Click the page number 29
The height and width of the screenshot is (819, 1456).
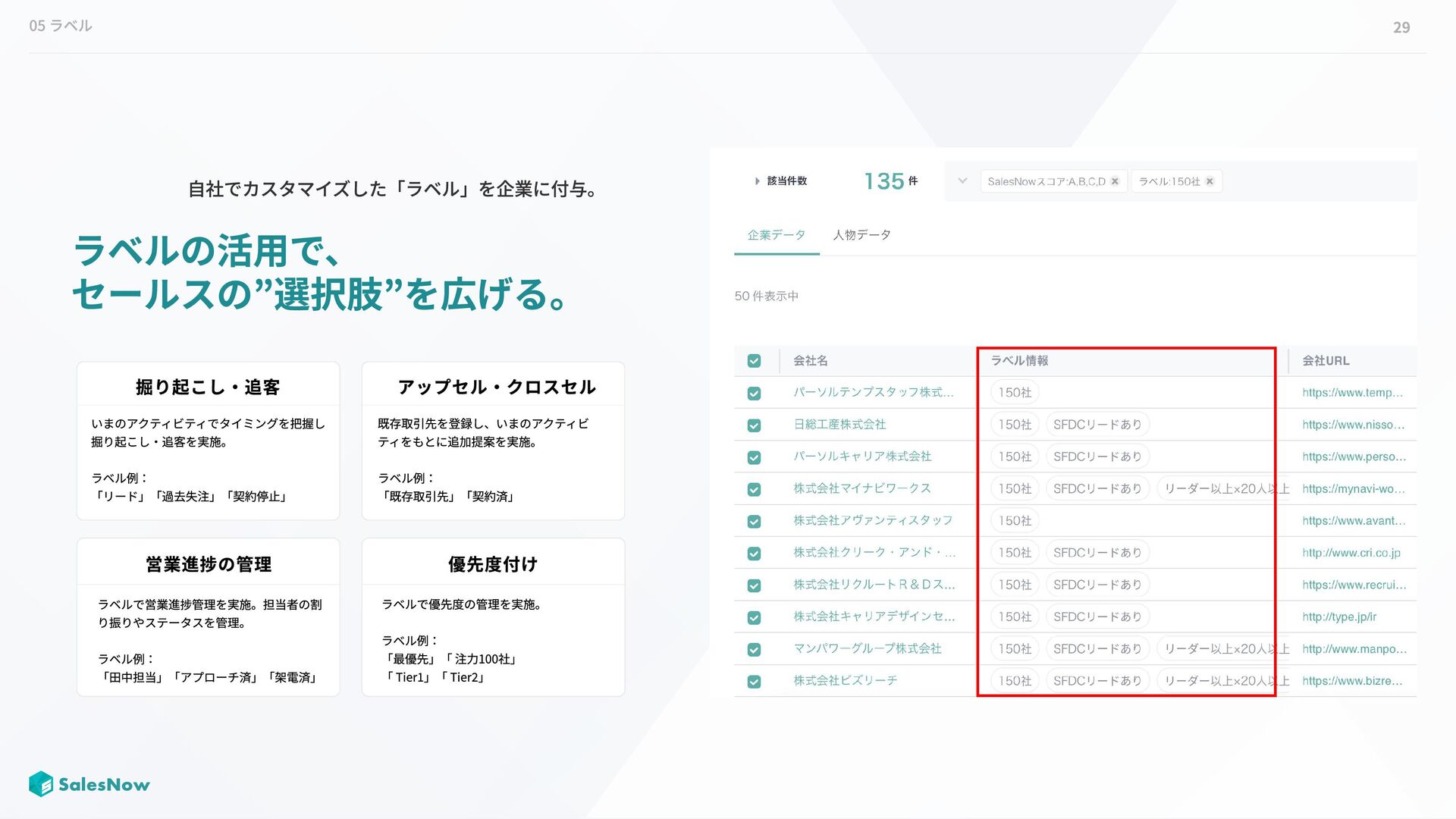[x=1401, y=27]
